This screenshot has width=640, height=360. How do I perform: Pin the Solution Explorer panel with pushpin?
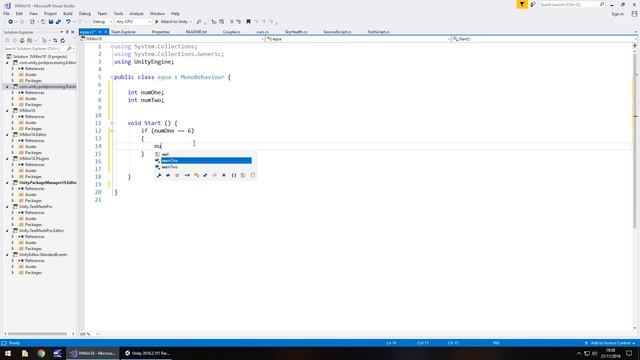pos(67,32)
